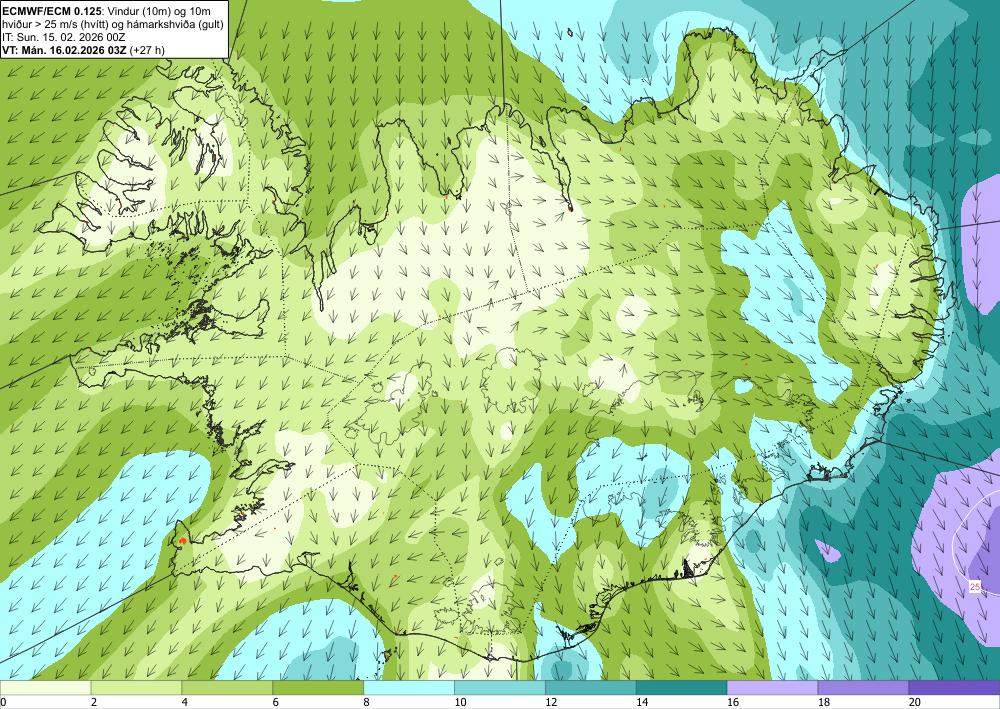This screenshot has width=1000, height=709.
Task: Click the legend scale number 16
Action: 733,703
